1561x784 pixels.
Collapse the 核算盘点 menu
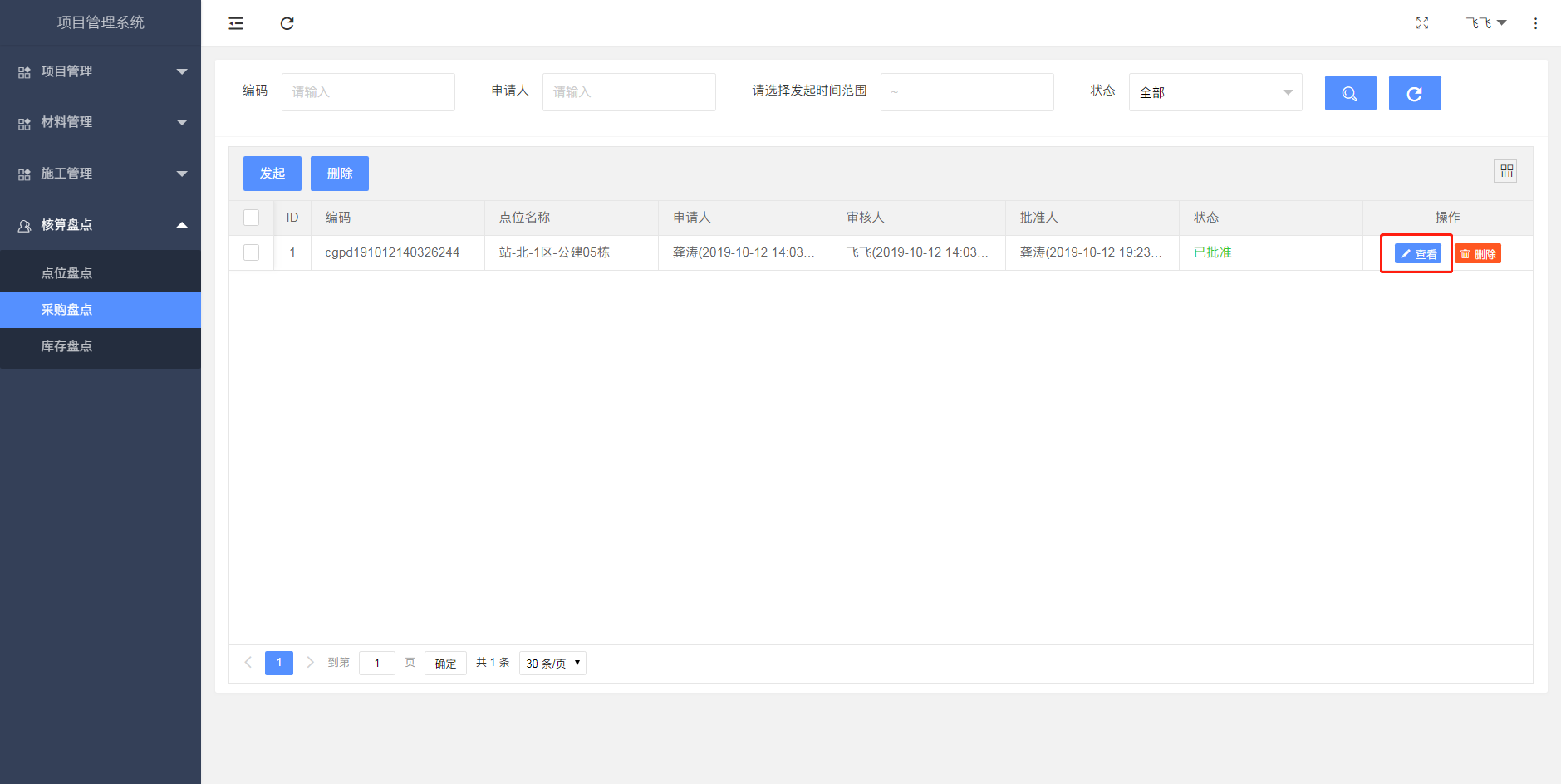pos(101,225)
